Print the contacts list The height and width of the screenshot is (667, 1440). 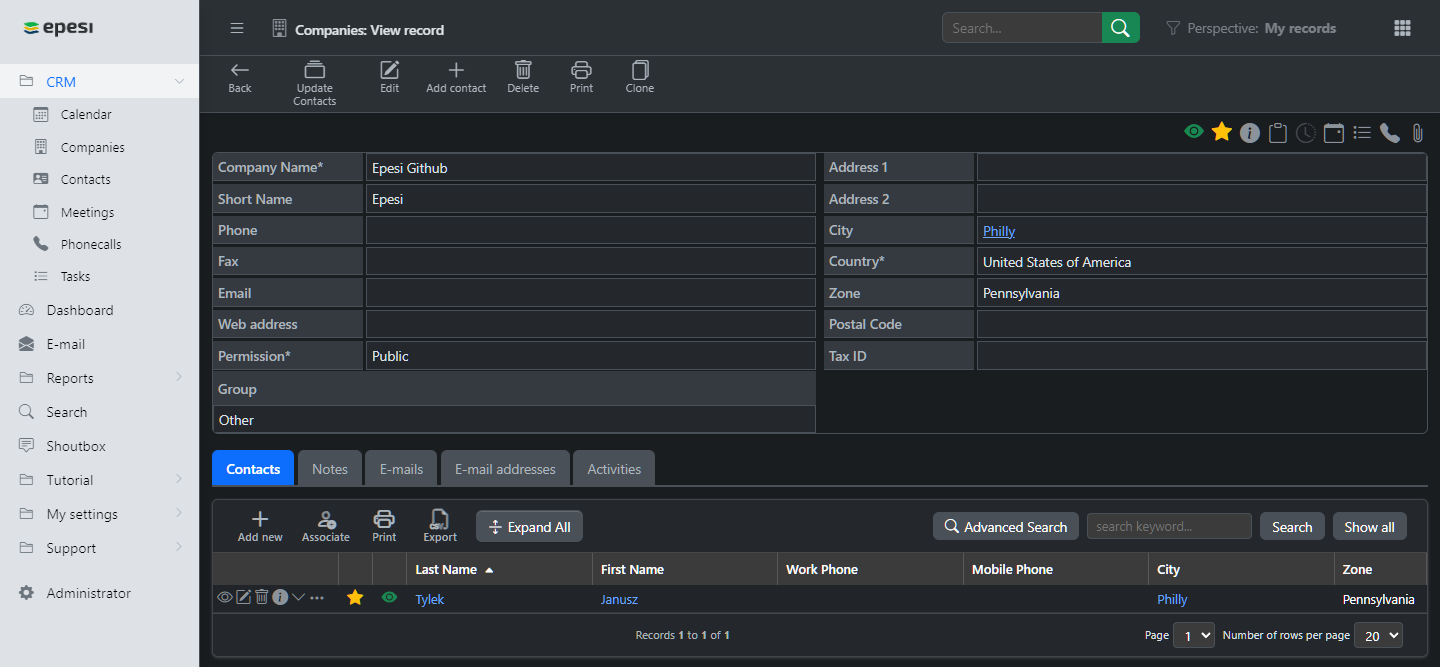[x=384, y=526]
